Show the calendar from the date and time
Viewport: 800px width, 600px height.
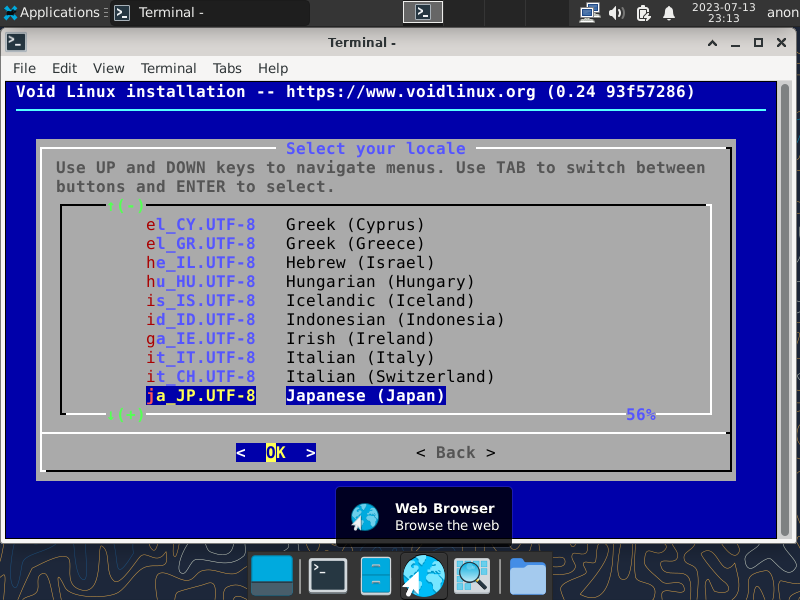tap(723, 12)
